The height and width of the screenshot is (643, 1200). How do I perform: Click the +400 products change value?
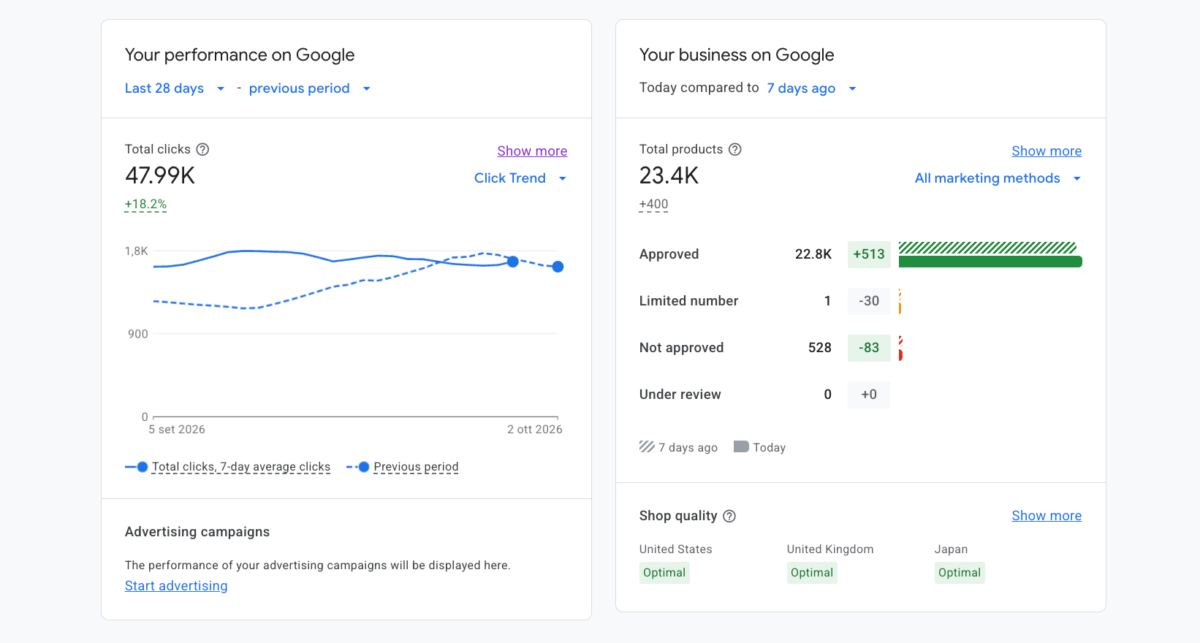(654, 204)
